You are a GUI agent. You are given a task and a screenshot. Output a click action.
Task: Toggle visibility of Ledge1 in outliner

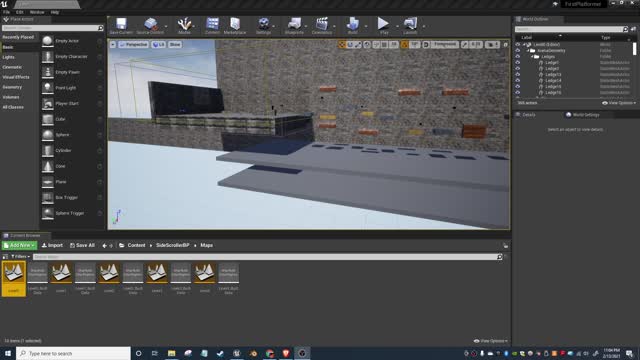518,62
